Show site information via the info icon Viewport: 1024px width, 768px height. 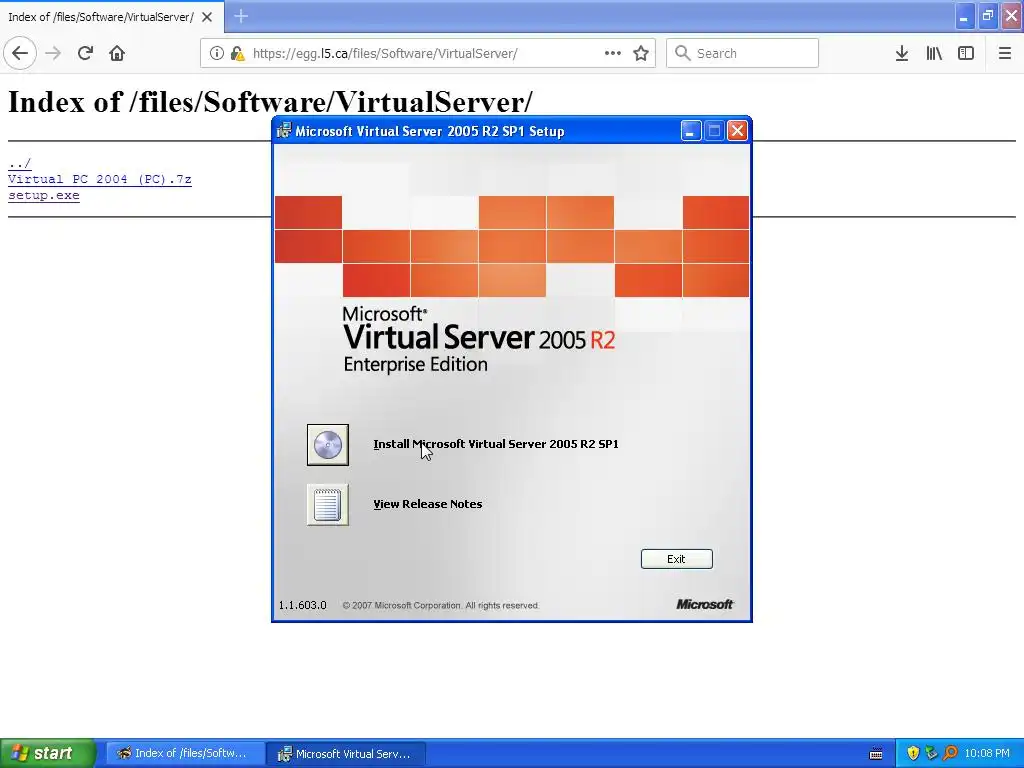click(x=216, y=53)
